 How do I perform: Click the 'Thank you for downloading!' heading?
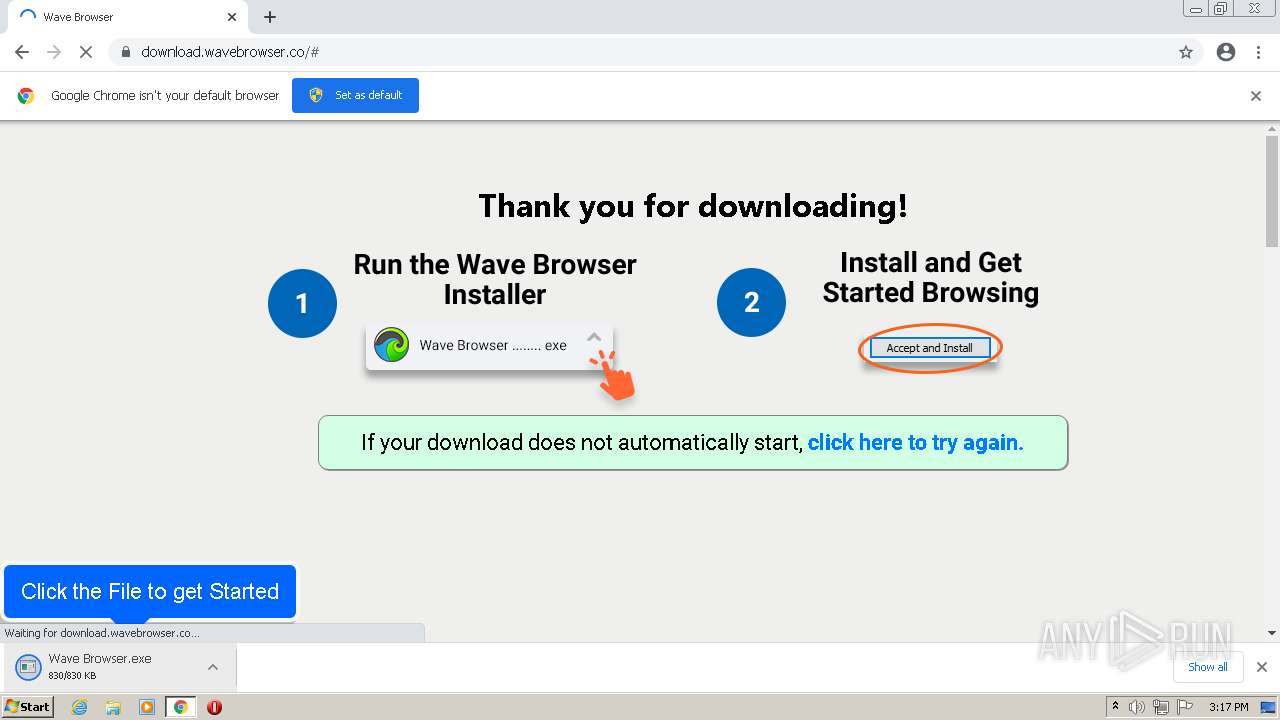click(x=693, y=206)
